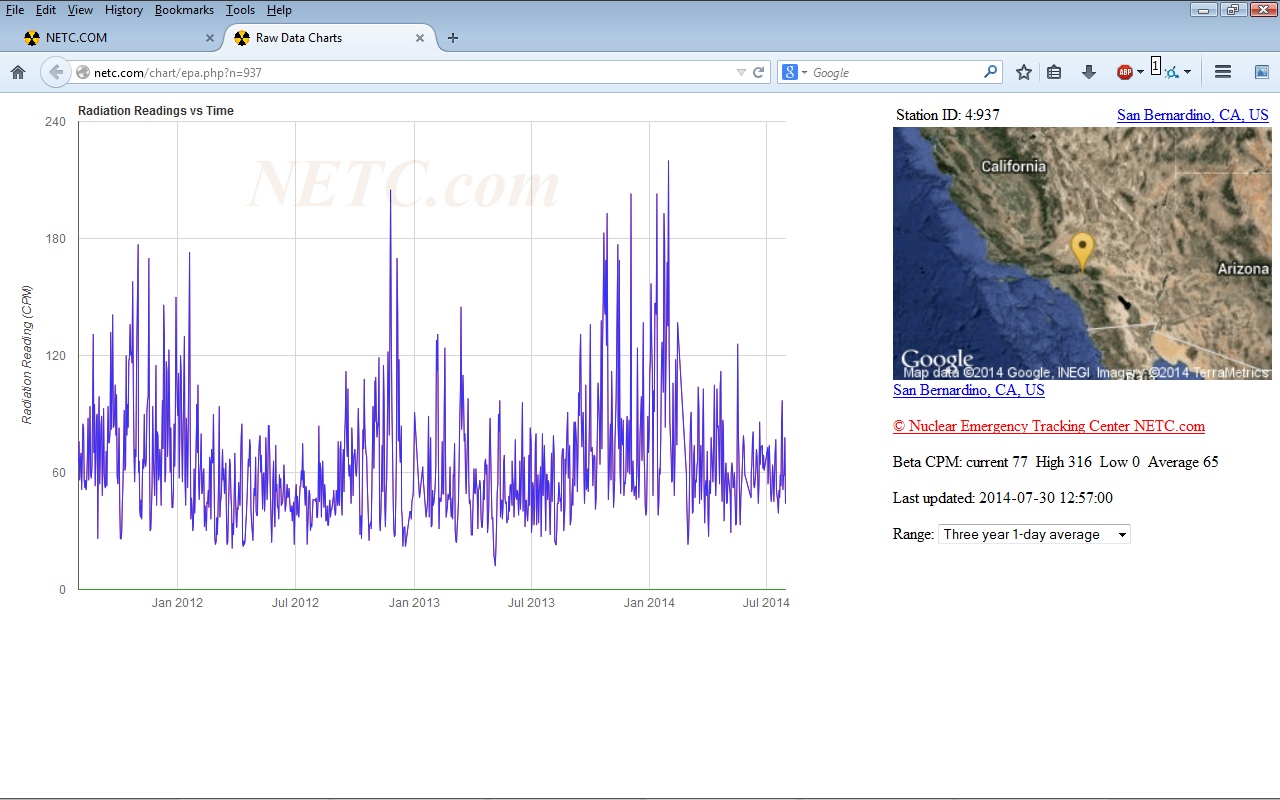Open the Bookmarks menu

184,10
